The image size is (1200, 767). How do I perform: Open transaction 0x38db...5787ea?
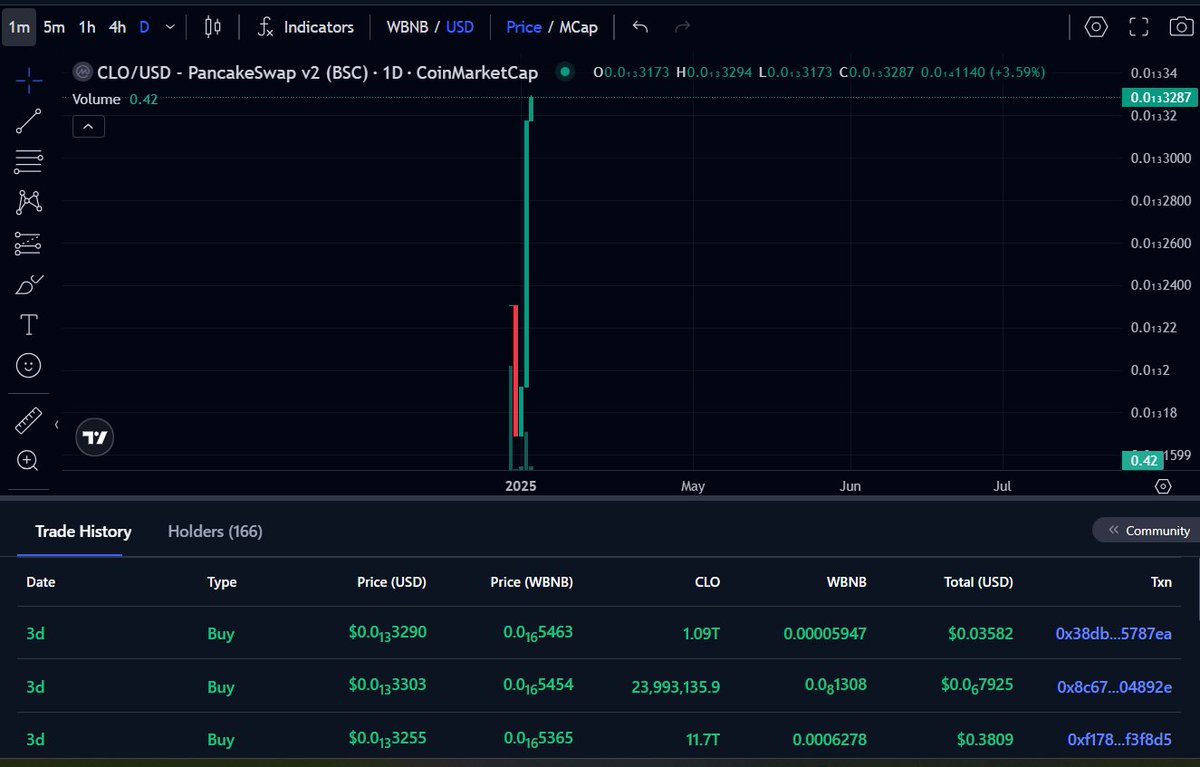(x=1112, y=633)
